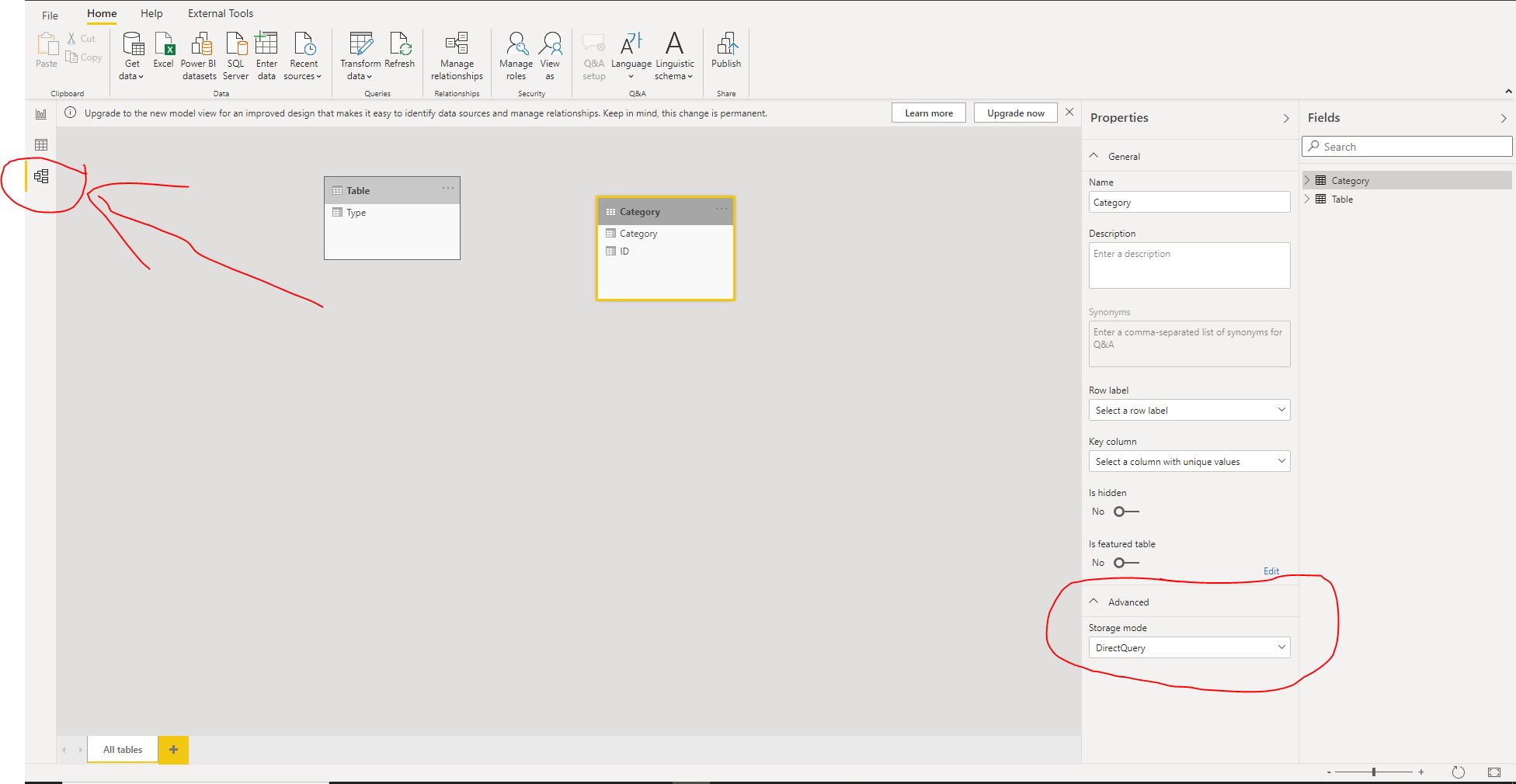Toggle the Is featured table switch

[x=1126, y=563]
